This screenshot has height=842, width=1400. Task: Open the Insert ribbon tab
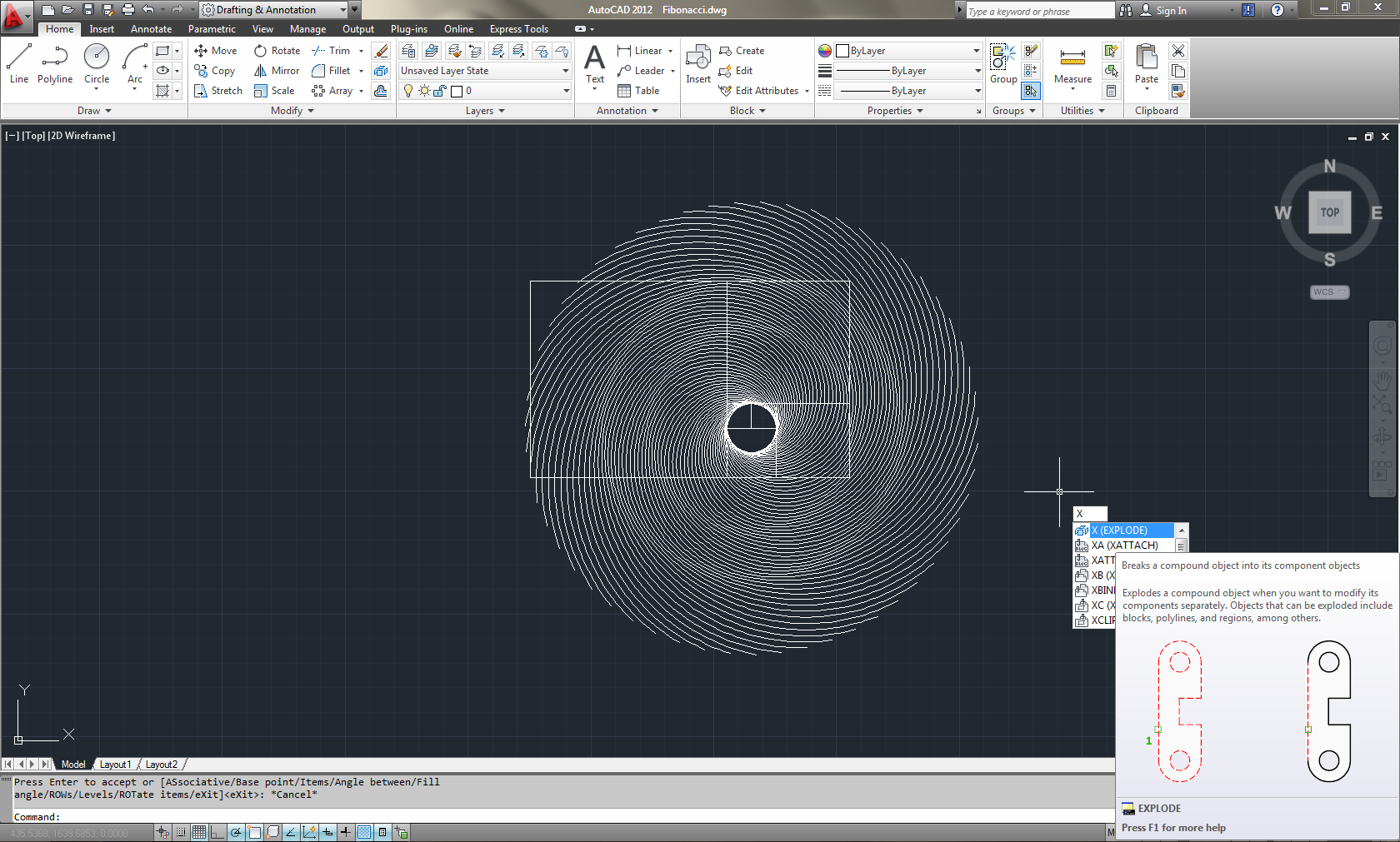coord(102,29)
